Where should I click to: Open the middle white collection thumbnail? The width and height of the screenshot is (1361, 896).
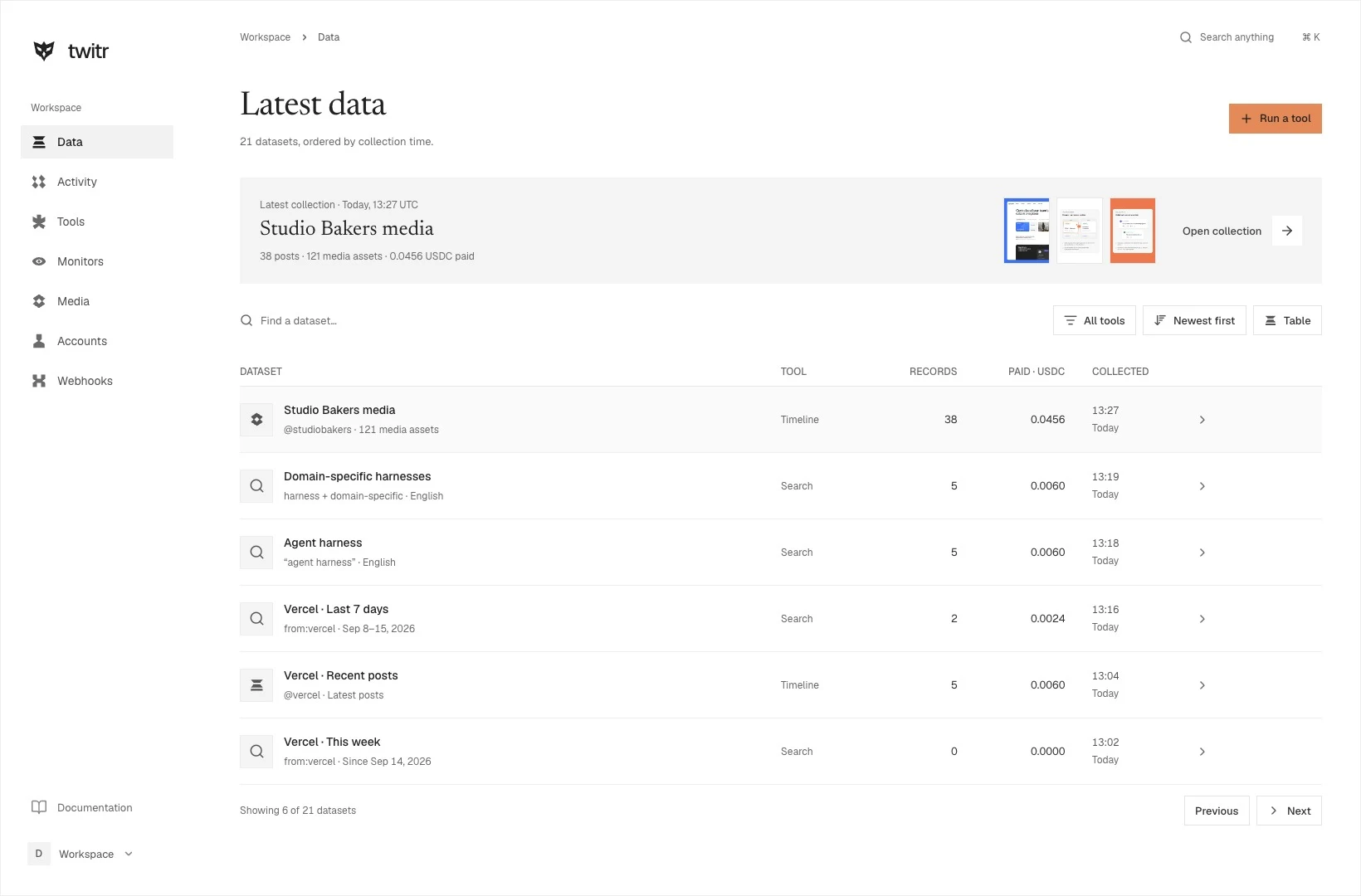1080,231
